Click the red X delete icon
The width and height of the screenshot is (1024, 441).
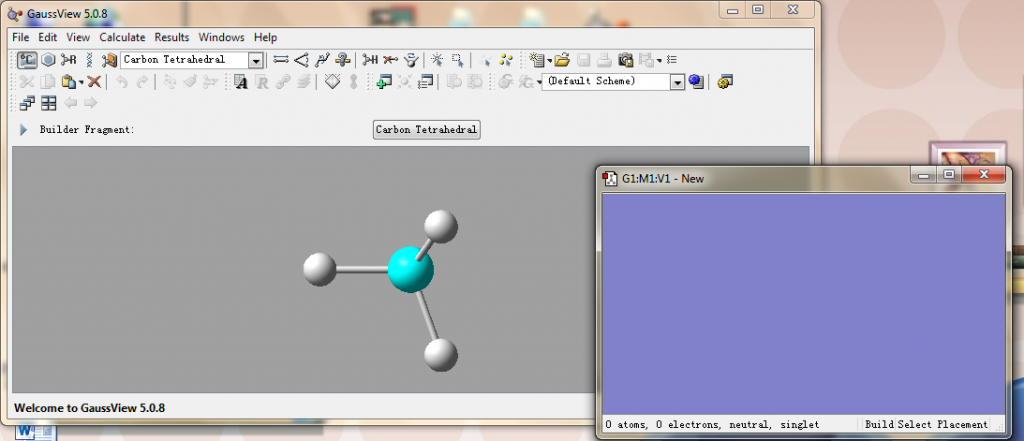click(94, 82)
